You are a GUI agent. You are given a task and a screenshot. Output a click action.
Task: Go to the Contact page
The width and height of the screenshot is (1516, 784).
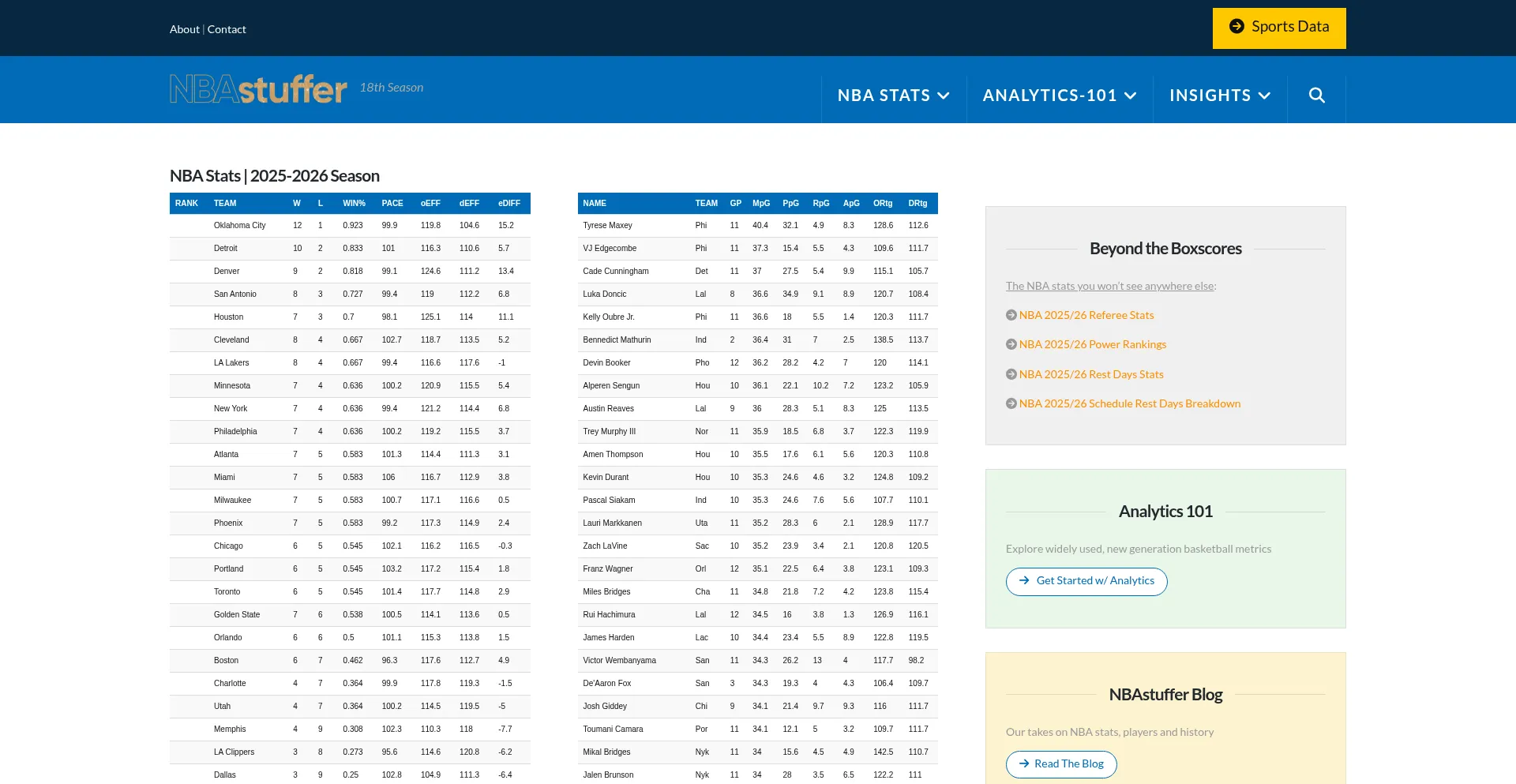pyautogui.click(x=227, y=29)
